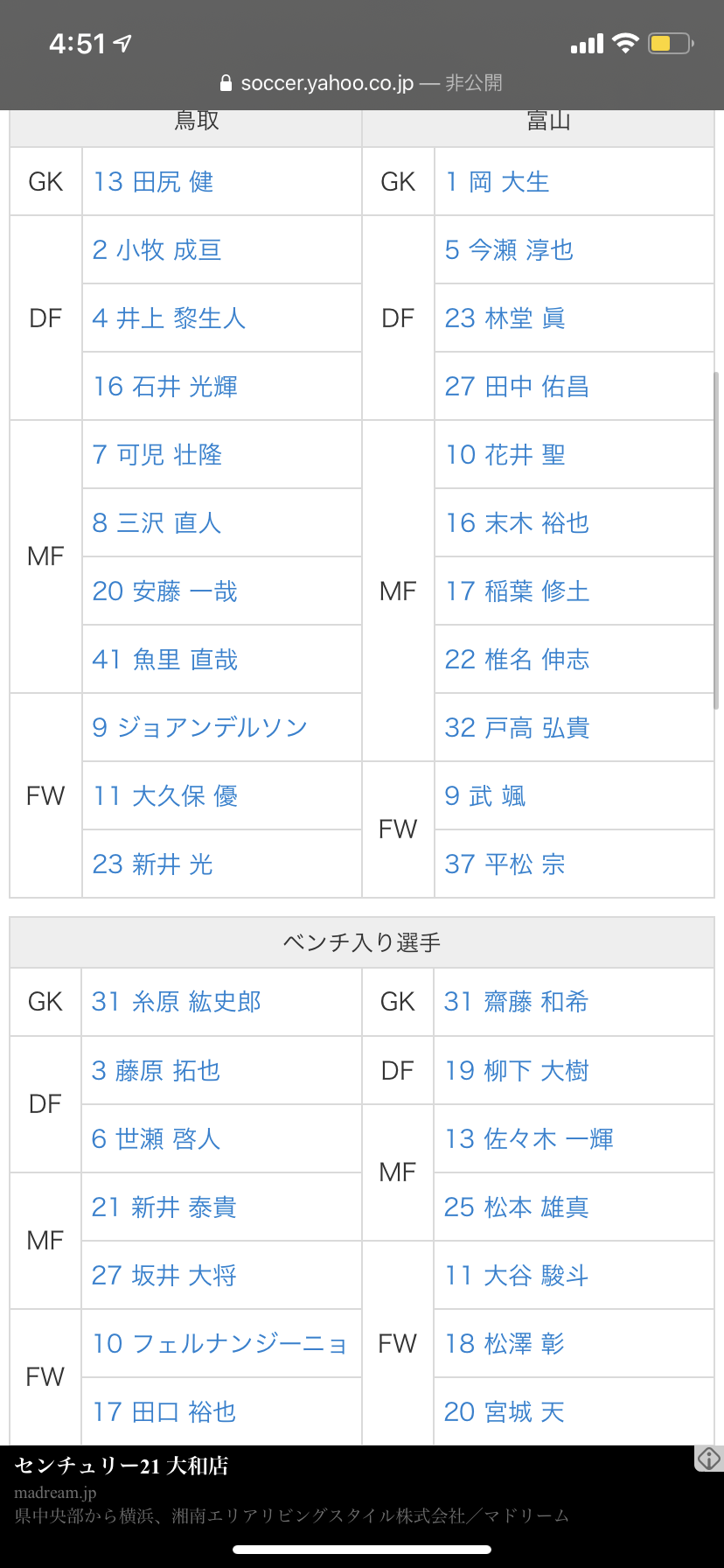
Task: Tap the madream.jp ad URL
Action: (x=55, y=1493)
